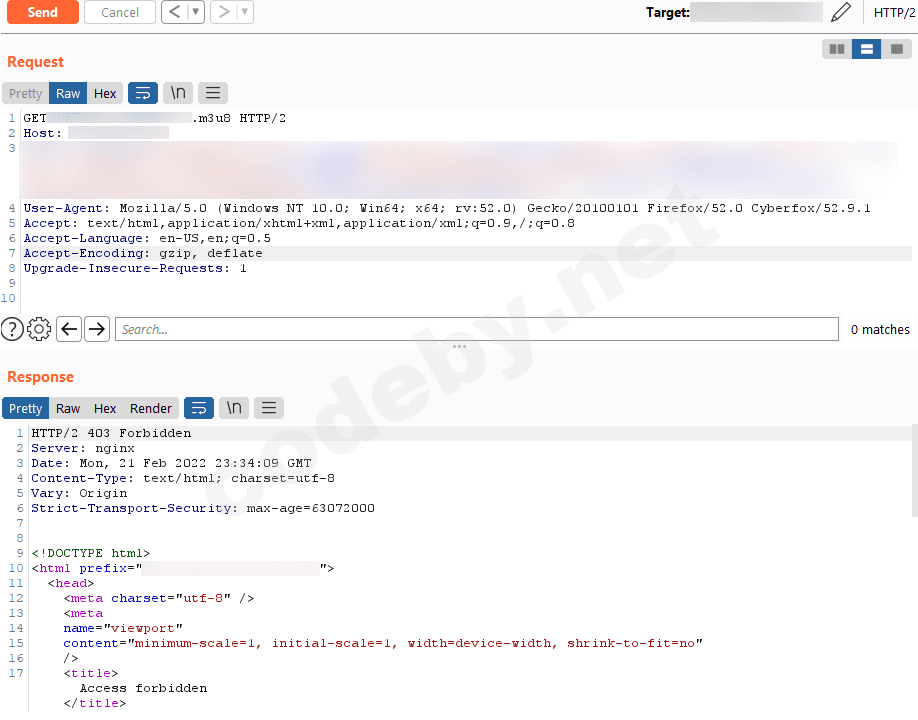This screenshot has width=918, height=720.
Task: Open forward history dropdown arrow
Action: click(x=245, y=12)
